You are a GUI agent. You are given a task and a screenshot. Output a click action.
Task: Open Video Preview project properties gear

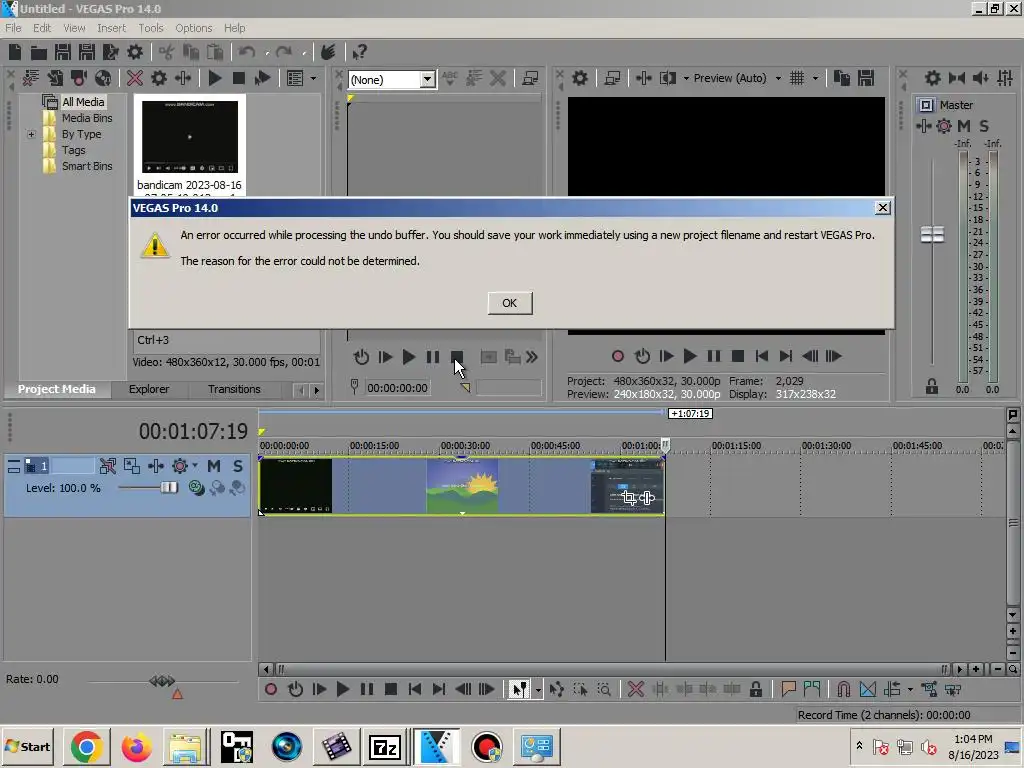[x=580, y=78]
